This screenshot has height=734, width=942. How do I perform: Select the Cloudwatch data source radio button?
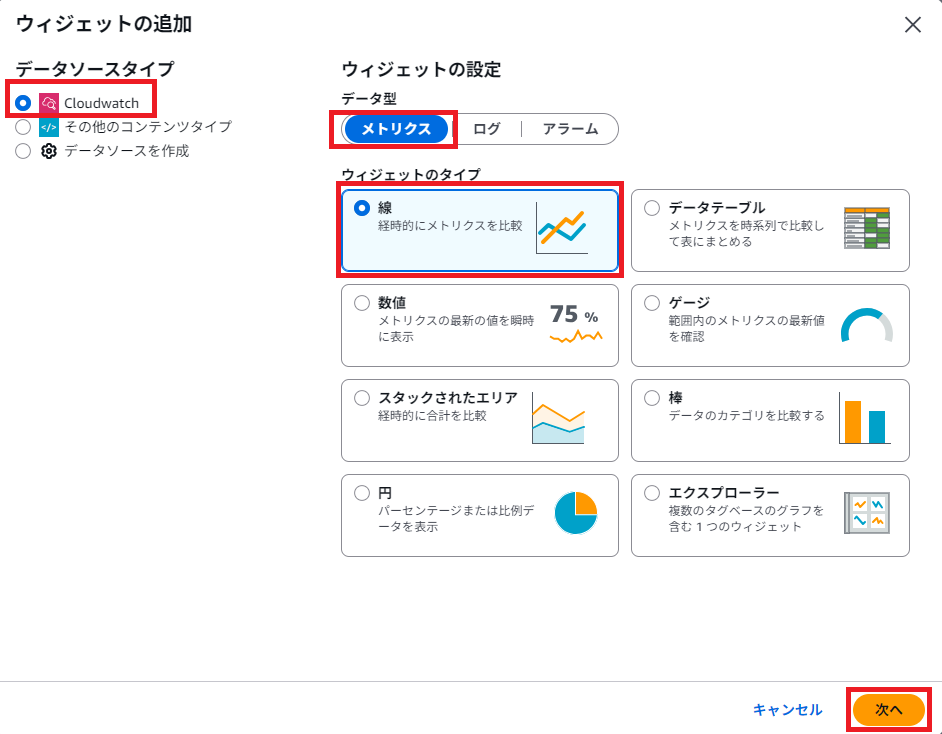(23, 103)
